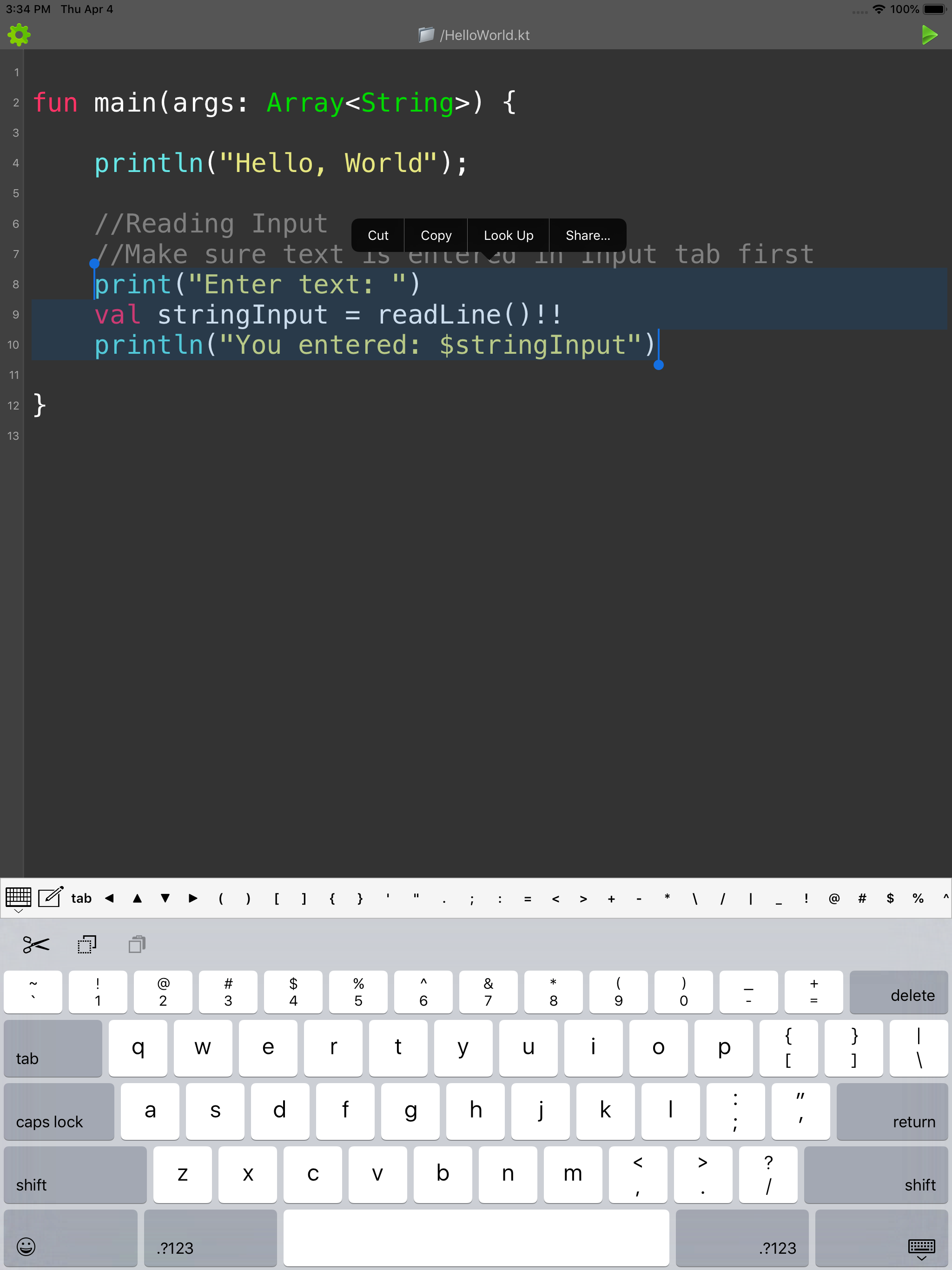Tap the delete key on keyboard

899,992
